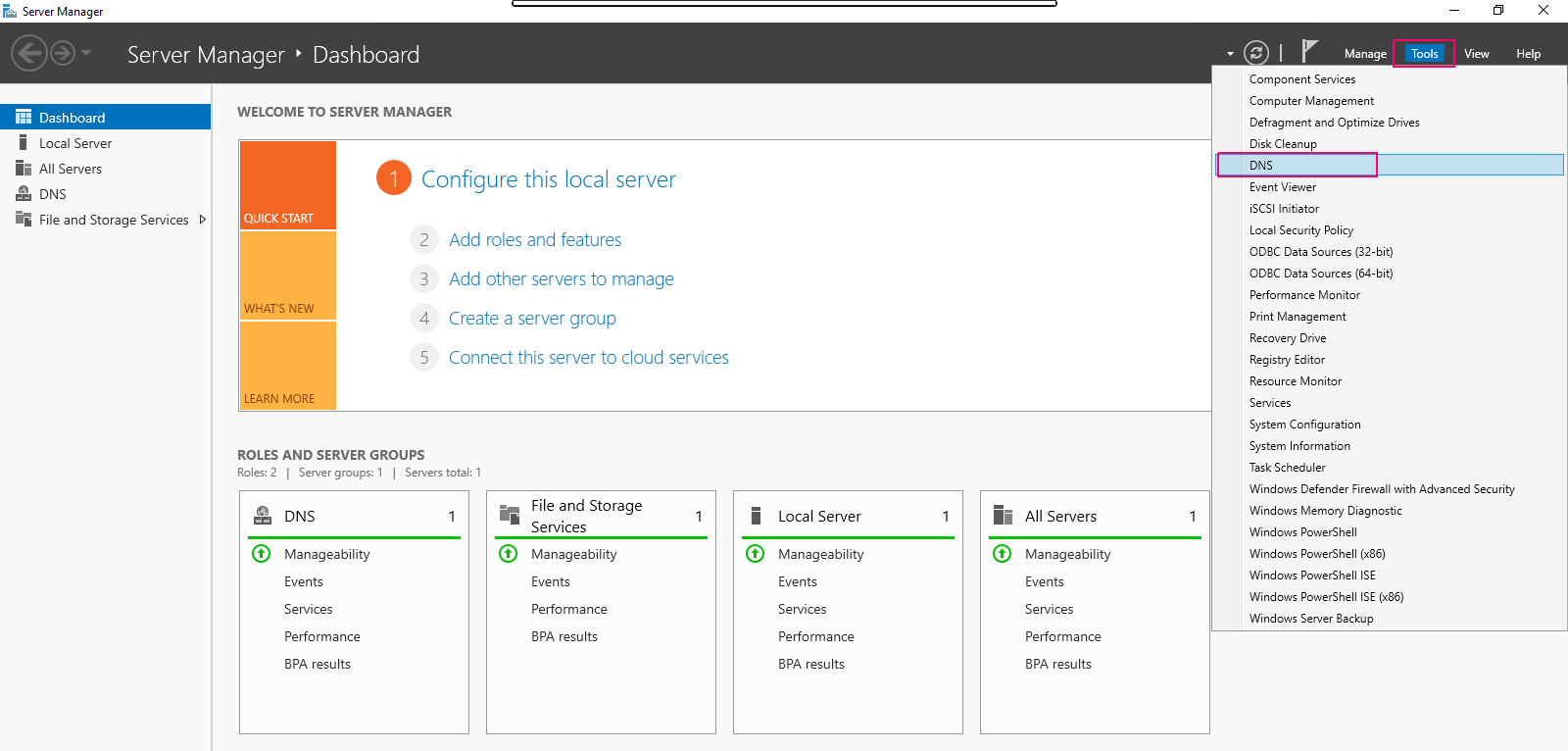The width and height of the screenshot is (1568, 751).
Task: Open BPA results in File and Storage tile
Action: [x=564, y=636]
